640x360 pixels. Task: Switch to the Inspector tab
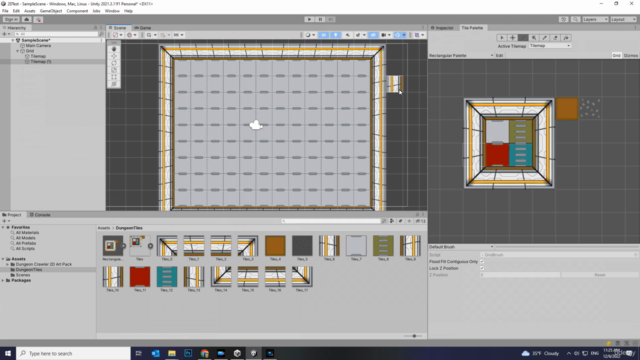pyautogui.click(x=442, y=28)
